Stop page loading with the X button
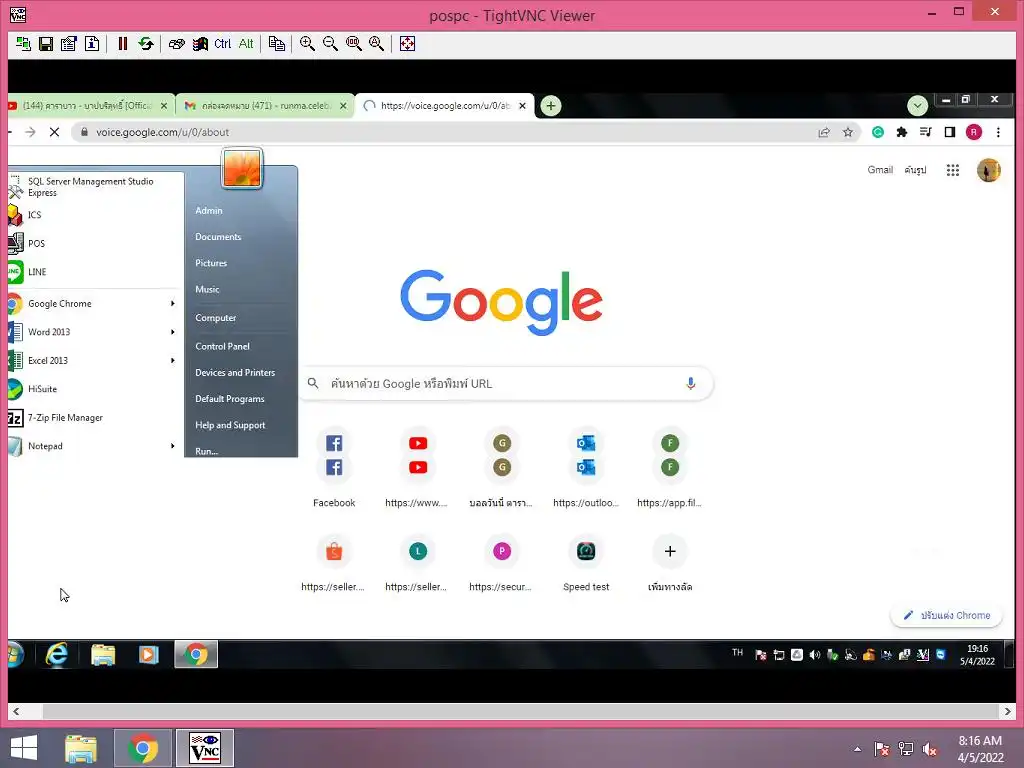 (55, 132)
